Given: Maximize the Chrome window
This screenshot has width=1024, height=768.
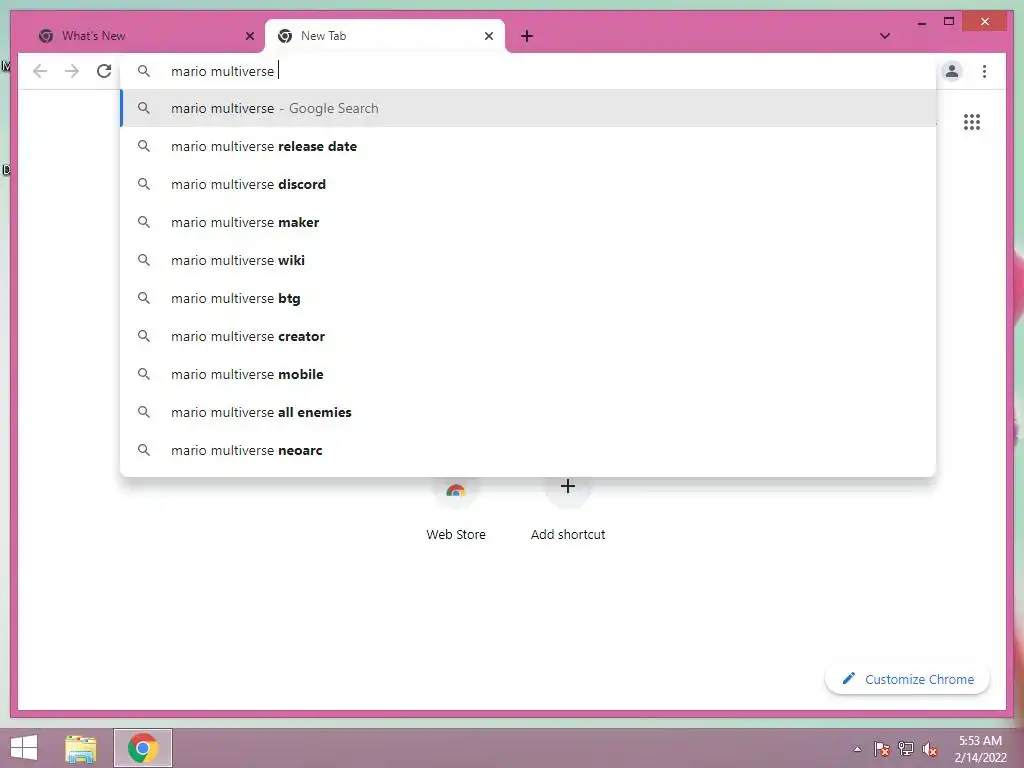Looking at the screenshot, I should coord(949,22).
